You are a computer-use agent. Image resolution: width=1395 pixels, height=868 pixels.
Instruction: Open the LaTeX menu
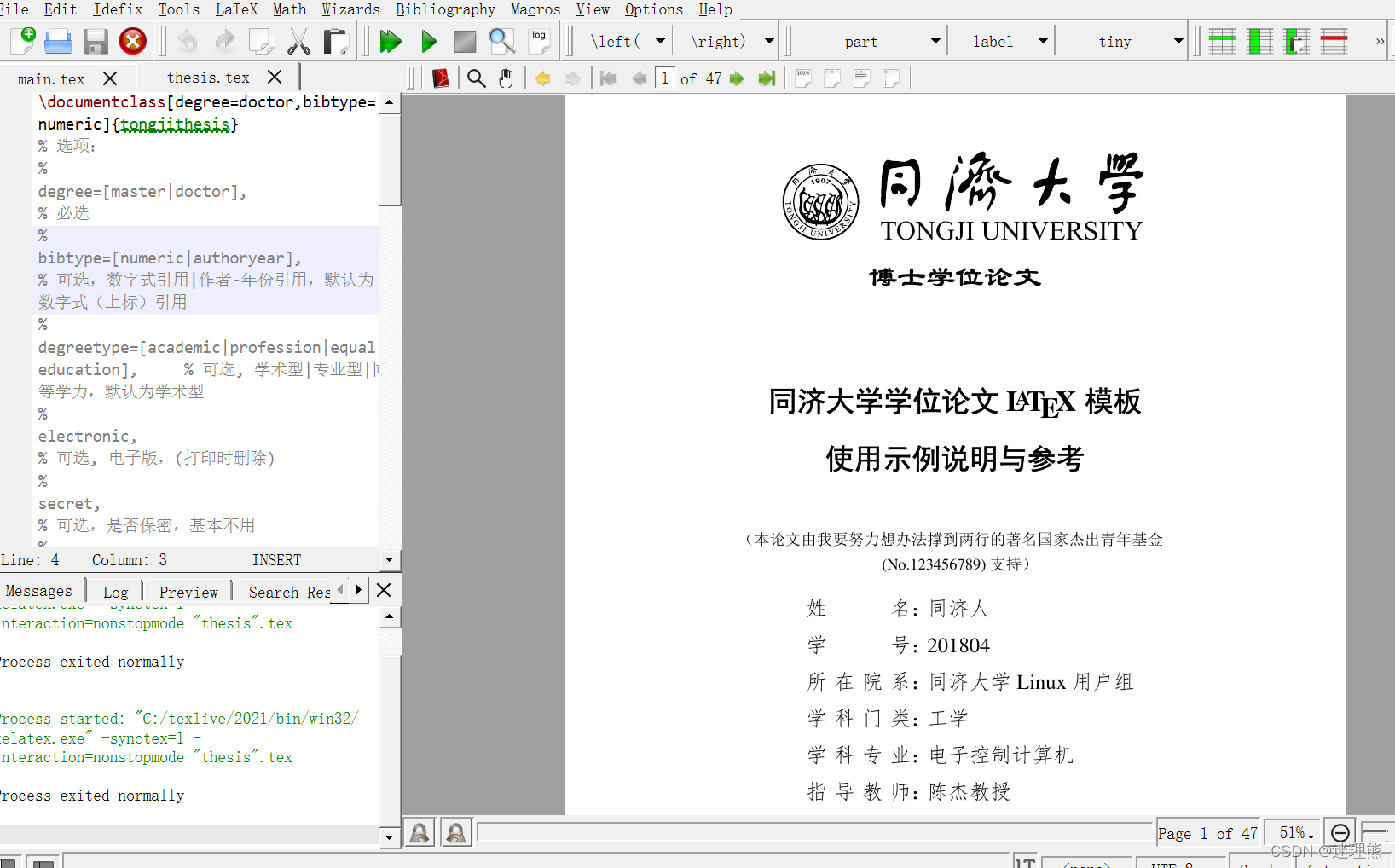coord(236,9)
